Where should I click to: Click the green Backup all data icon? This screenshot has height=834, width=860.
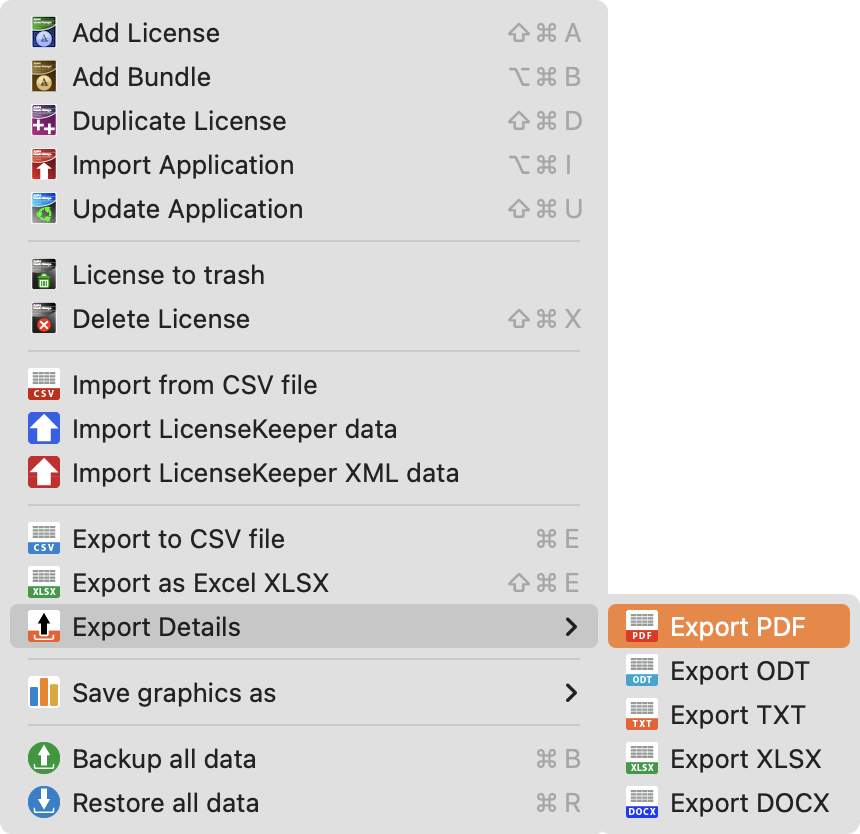point(43,759)
